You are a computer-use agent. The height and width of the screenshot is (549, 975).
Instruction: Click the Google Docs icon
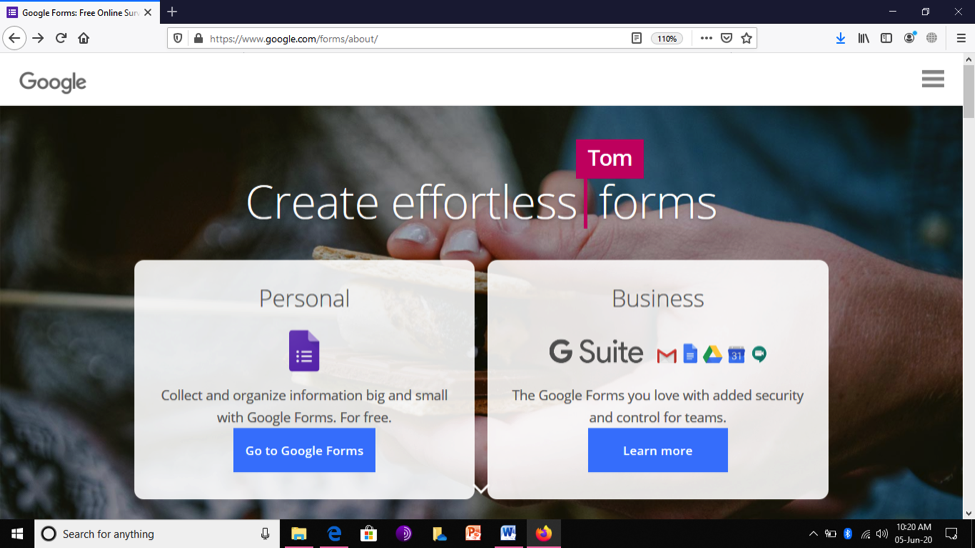(690, 353)
